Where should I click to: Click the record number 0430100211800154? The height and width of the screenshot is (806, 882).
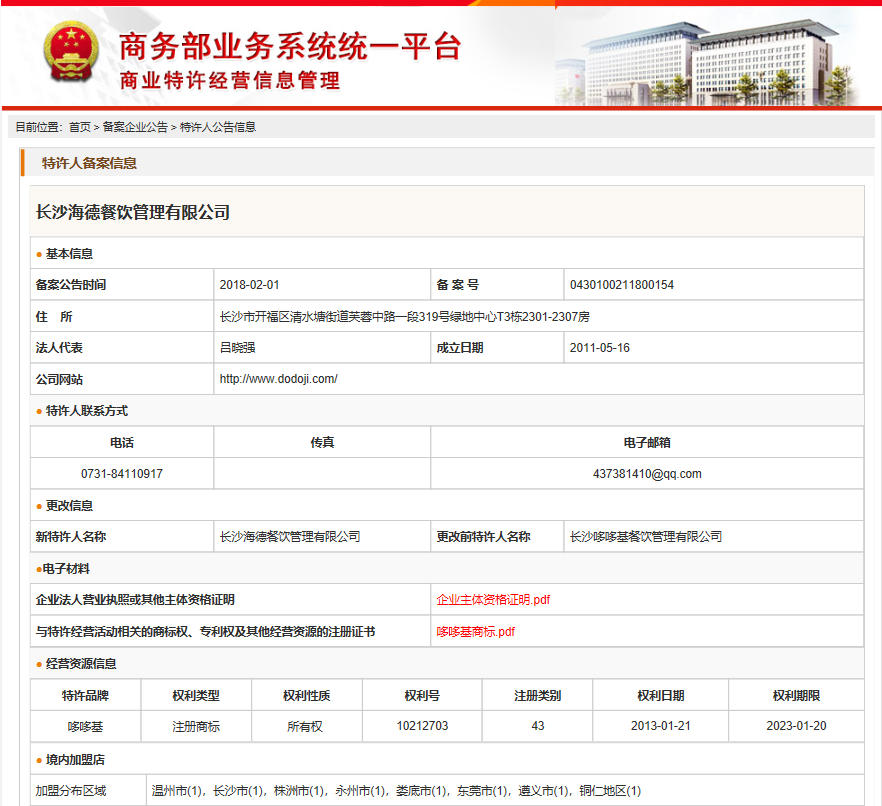(x=622, y=285)
